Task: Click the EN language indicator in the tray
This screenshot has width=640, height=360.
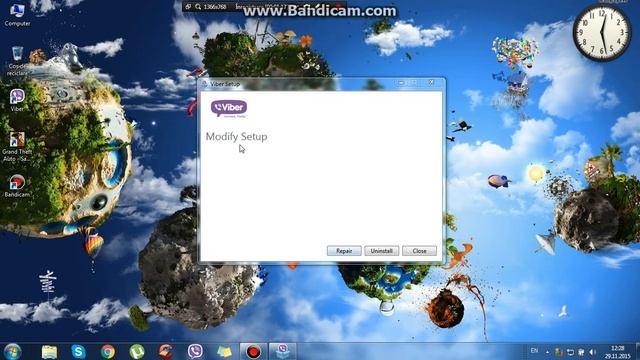Action: click(x=534, y=351)
